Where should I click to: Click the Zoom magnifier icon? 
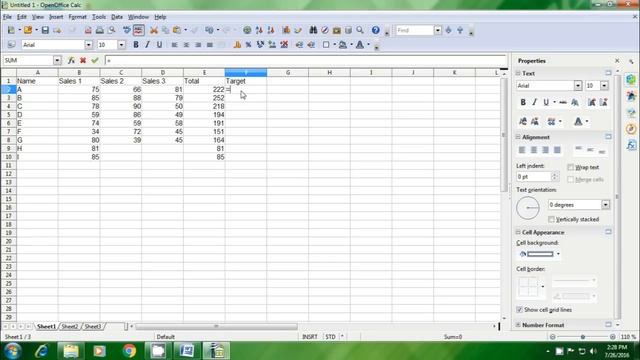pyautogui.click(x=360, y=30)
